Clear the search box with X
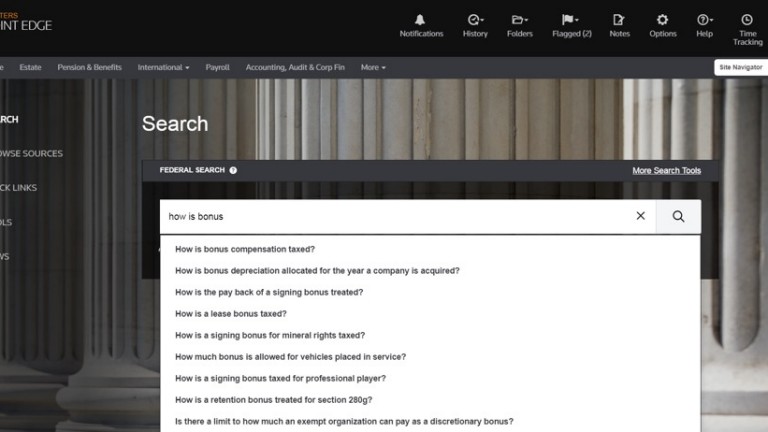This screenshot has height=432, width=768. 641,216
